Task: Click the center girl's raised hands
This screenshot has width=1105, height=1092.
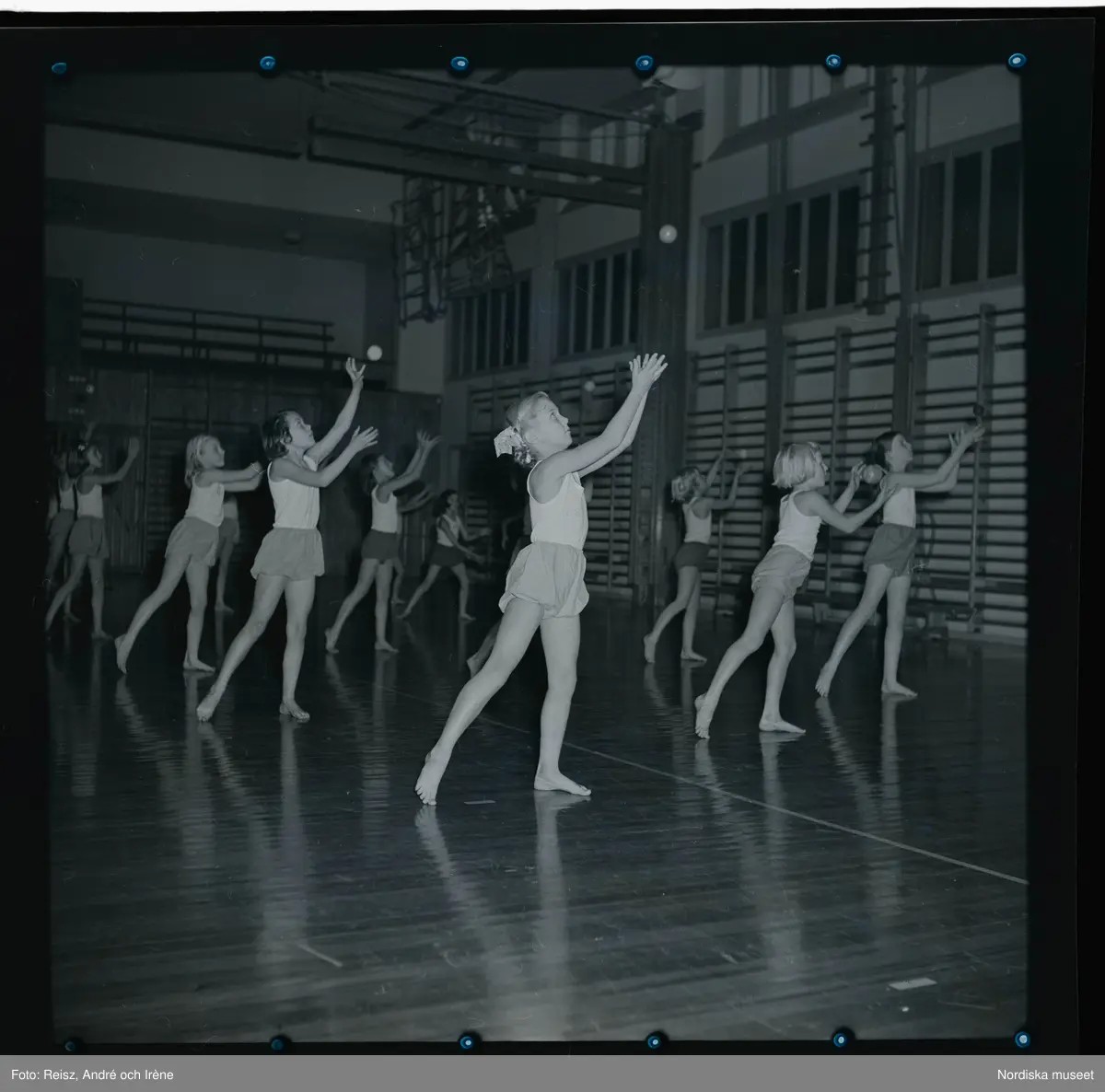Action: click(649, 368)
